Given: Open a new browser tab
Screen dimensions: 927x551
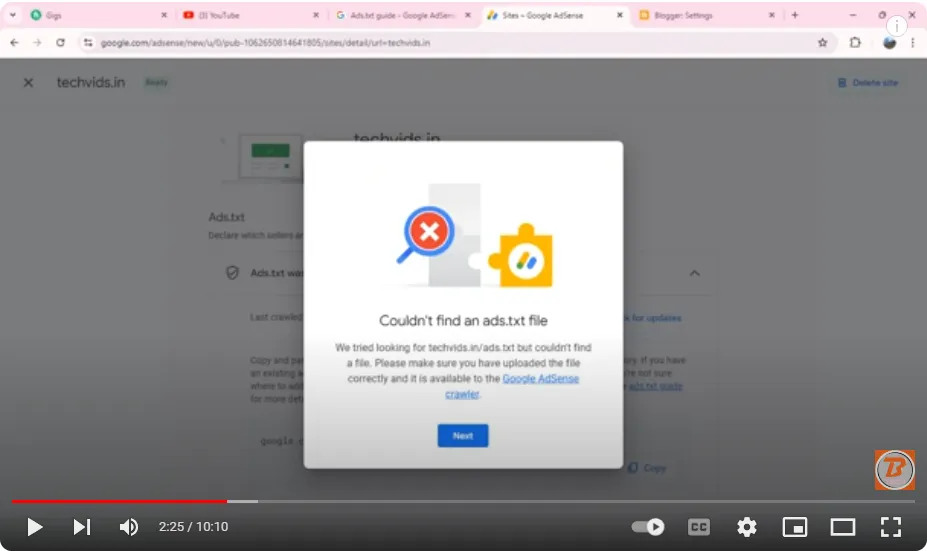Looking at the screenshot, I should pos(795,15).
